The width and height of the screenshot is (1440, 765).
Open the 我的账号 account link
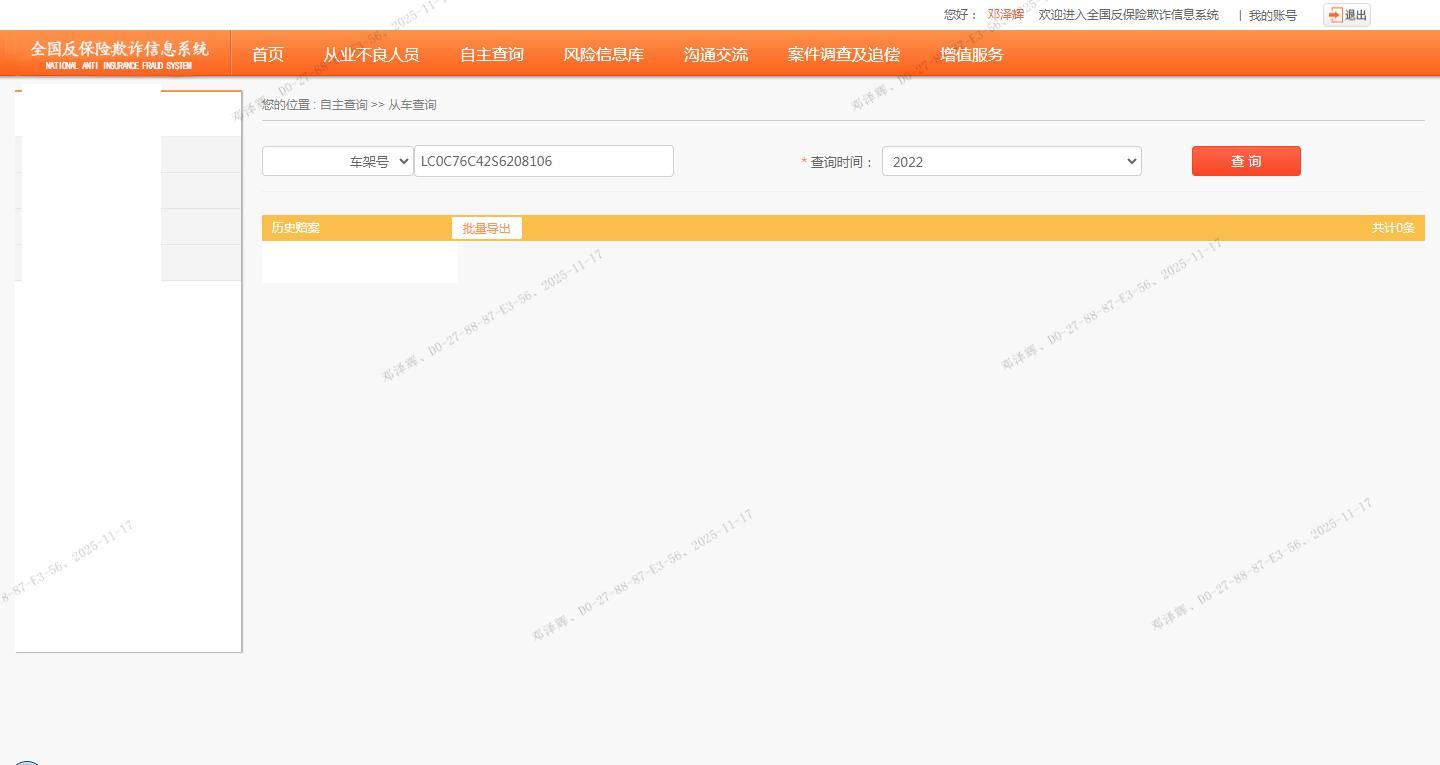click(1272, 15)
